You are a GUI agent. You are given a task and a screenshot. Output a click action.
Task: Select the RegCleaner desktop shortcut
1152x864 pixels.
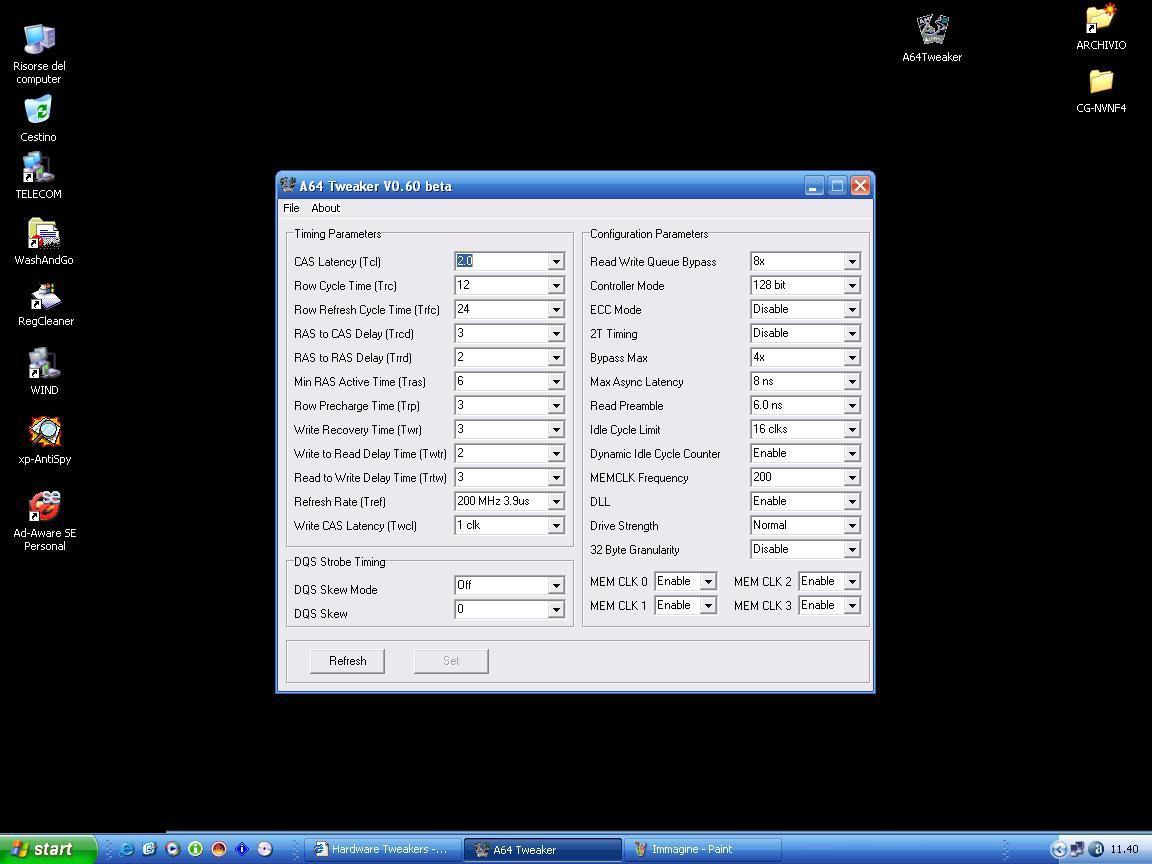(46, 305)
